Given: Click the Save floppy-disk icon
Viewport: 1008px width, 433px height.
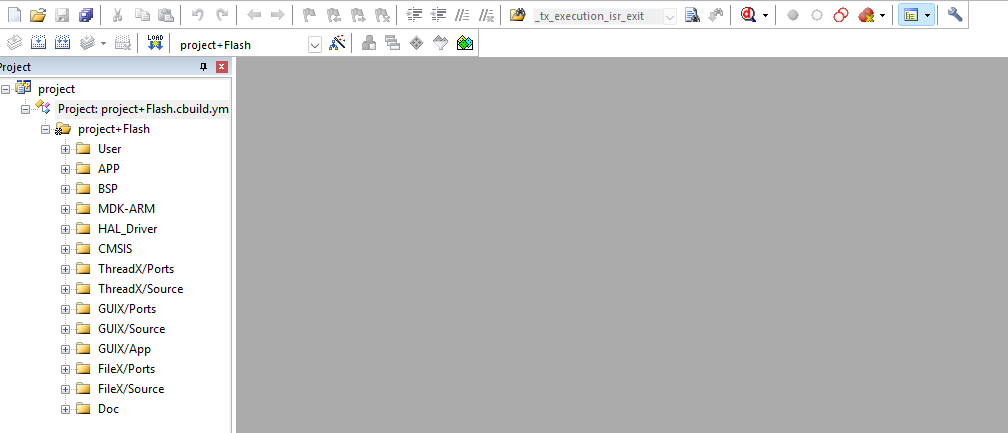Looking at the screenshot, I should (62, 15).
